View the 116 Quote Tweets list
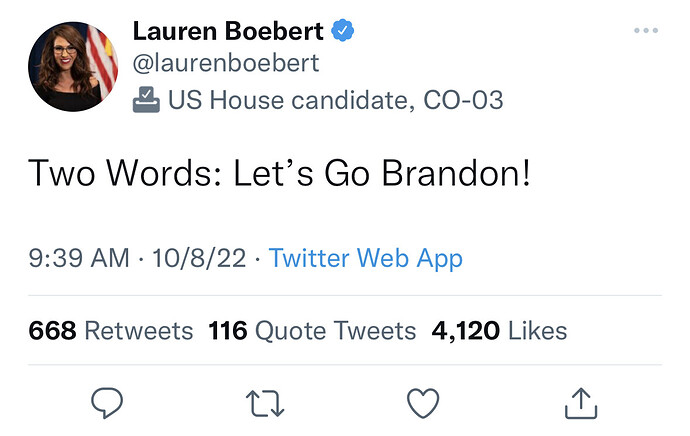Viewport: 690px width, 436px height. 312,330
